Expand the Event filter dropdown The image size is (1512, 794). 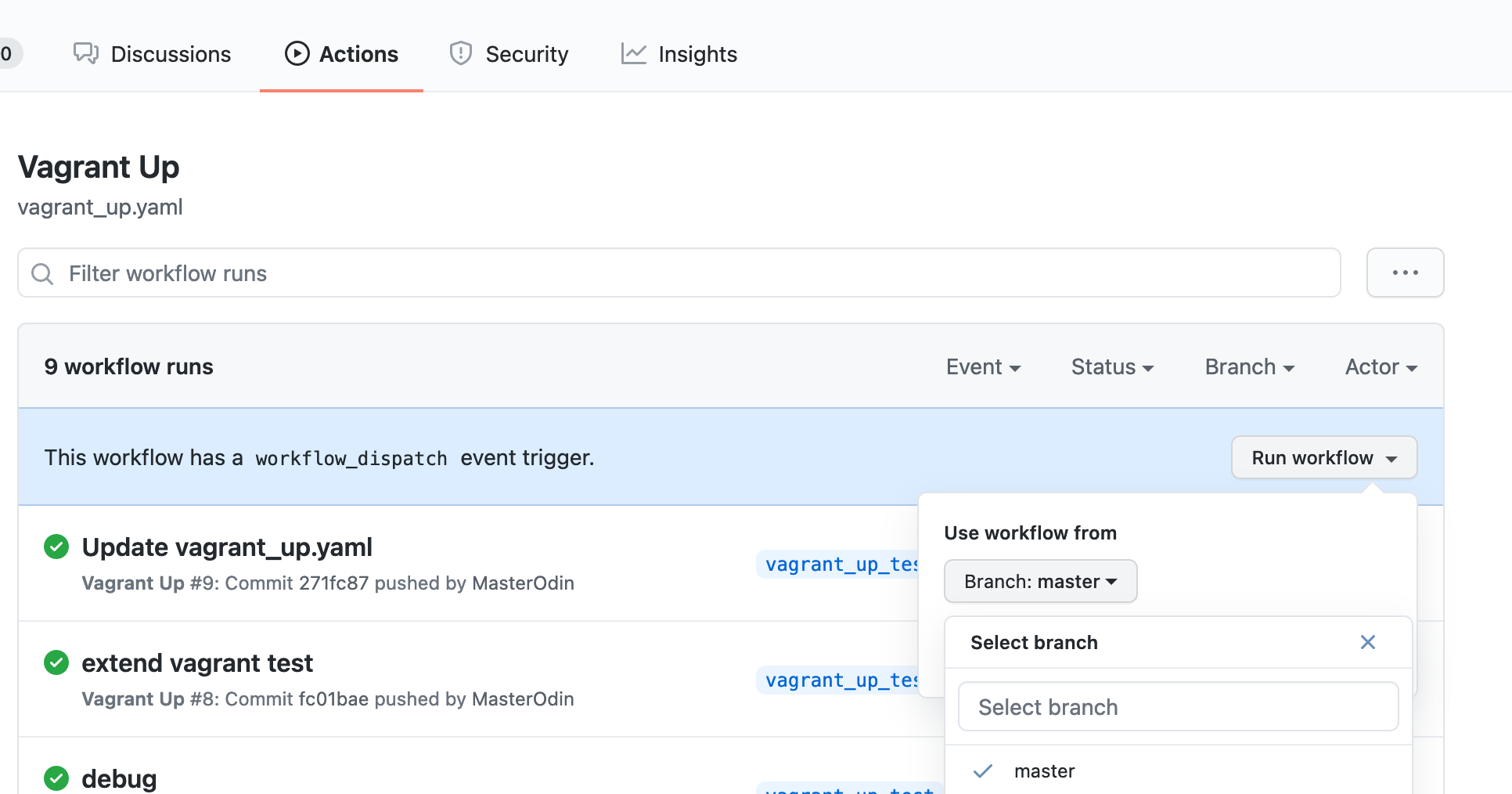pos(983,366)
